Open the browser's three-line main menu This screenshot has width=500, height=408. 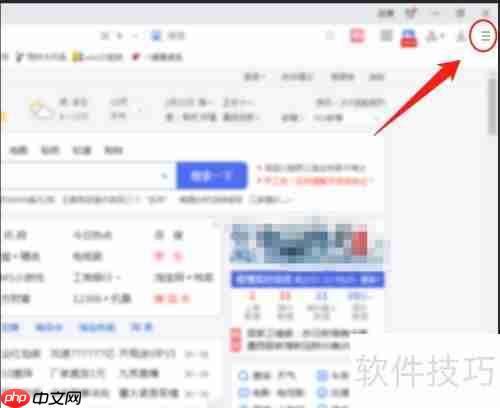(x=485, y=35)
